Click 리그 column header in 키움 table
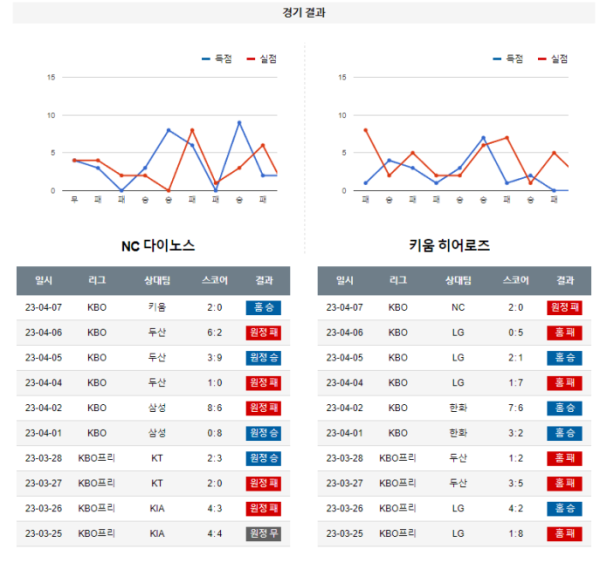This screenshot has width=600, height=563. (x=398, y=281)
